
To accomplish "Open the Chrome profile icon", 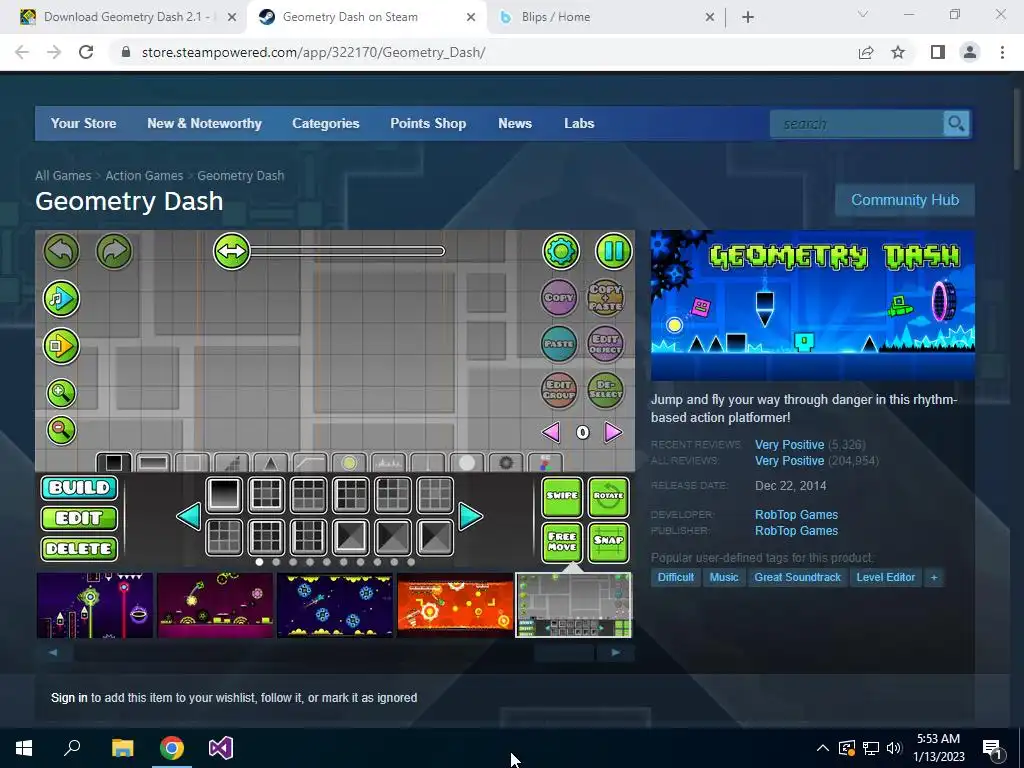I will pos(970,52).
